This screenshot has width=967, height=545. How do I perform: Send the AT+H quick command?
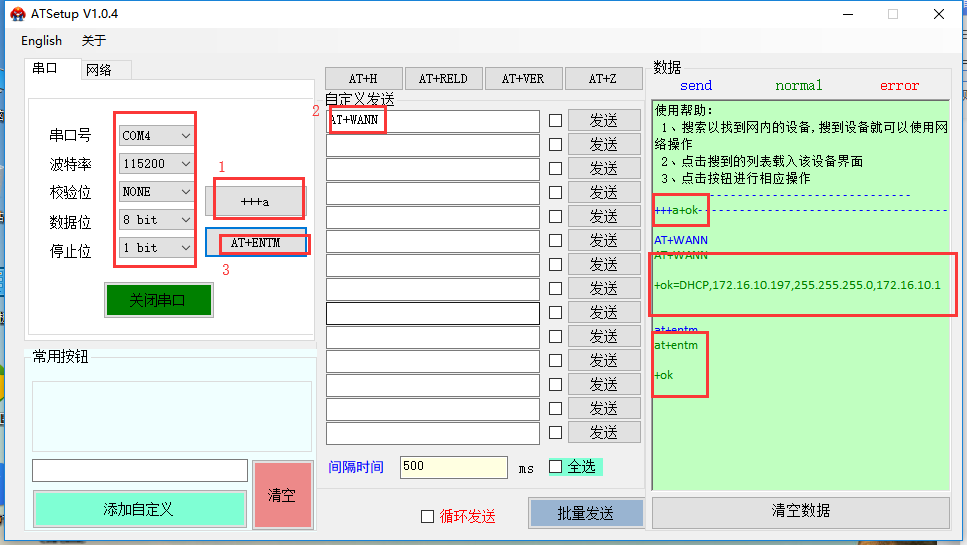[363, 79]
